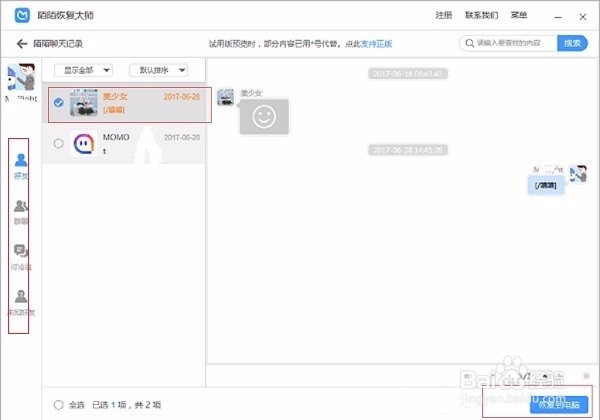Click the magnifier icon in search box

coord(470,43)
